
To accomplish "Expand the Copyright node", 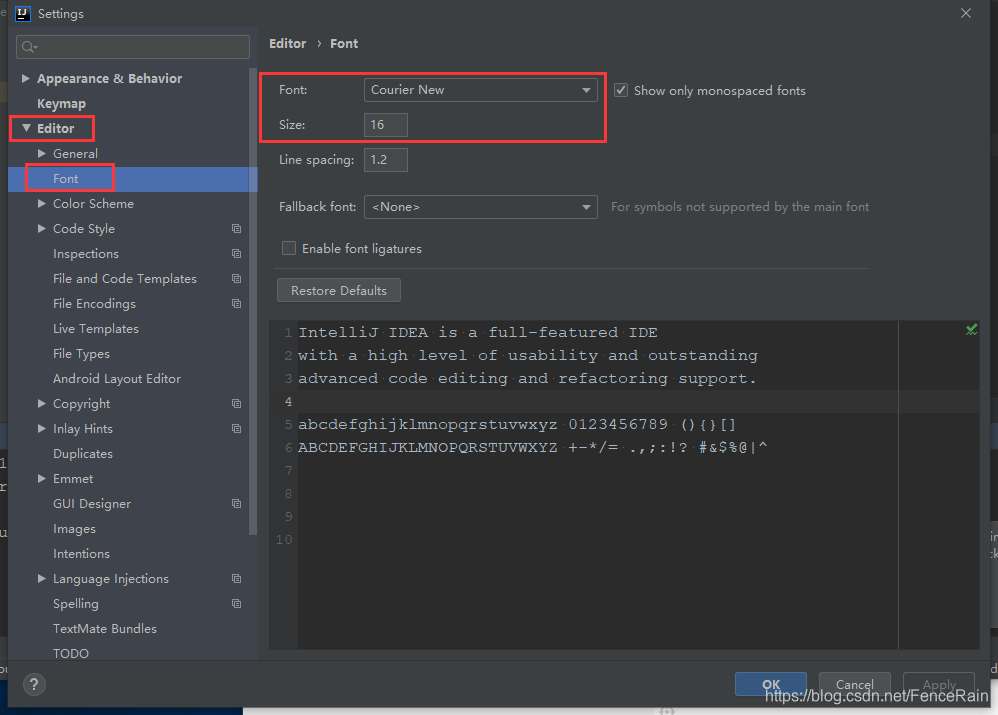I will click(x=41, y=404).
